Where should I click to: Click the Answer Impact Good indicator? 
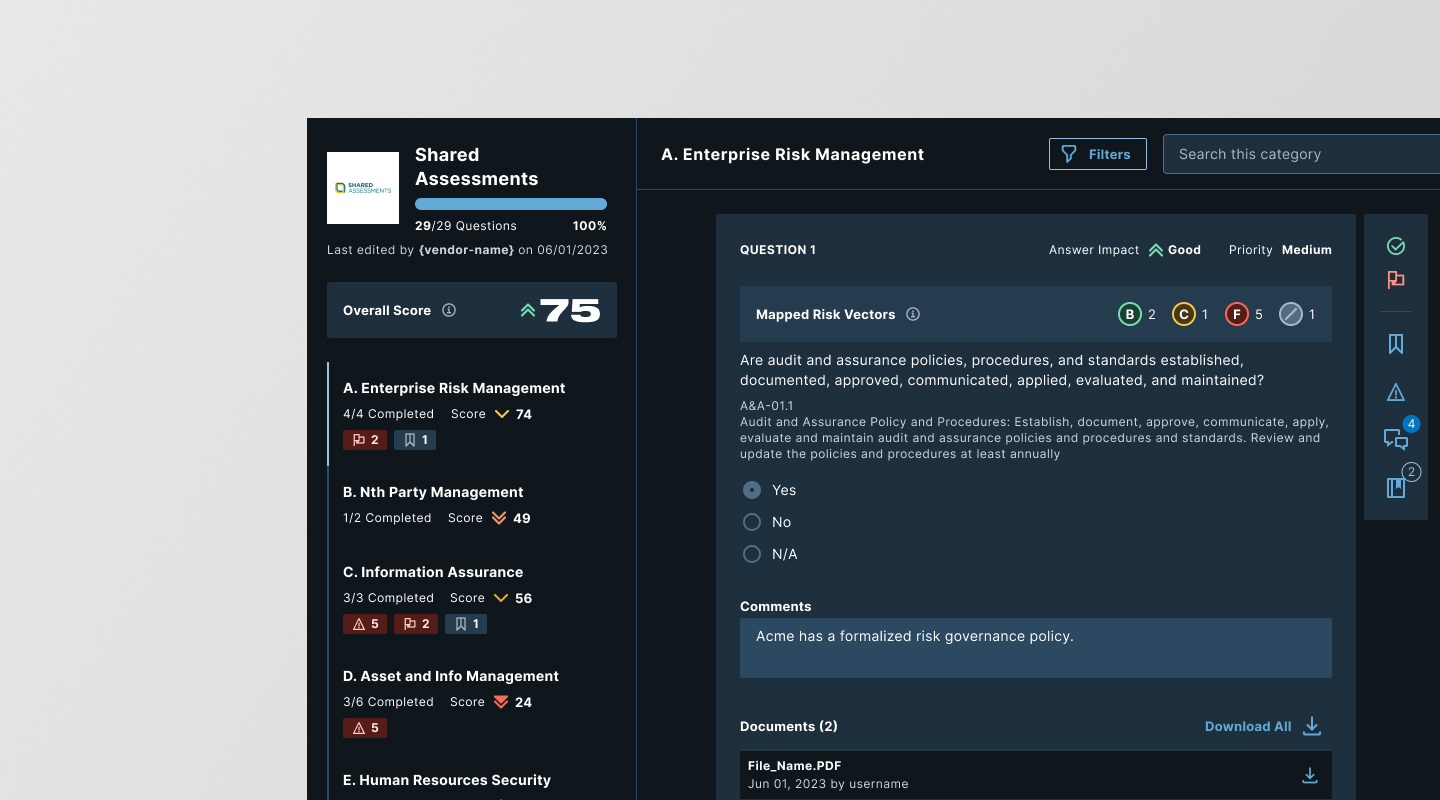coord(1174,250)
